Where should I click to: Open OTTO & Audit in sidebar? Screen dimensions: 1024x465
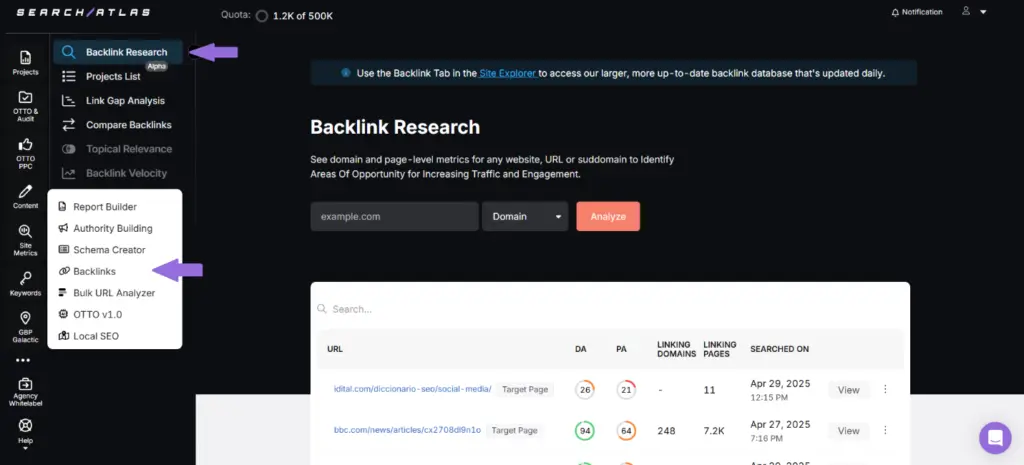pyautogui.click(x=25, y=106)
